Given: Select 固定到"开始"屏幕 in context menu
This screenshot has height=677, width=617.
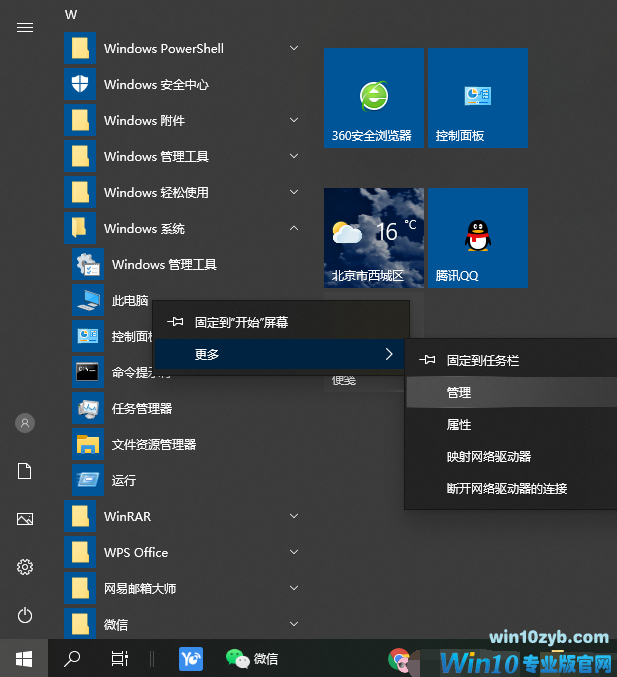Looking at the screenshot, I should [x=281, y=322].
